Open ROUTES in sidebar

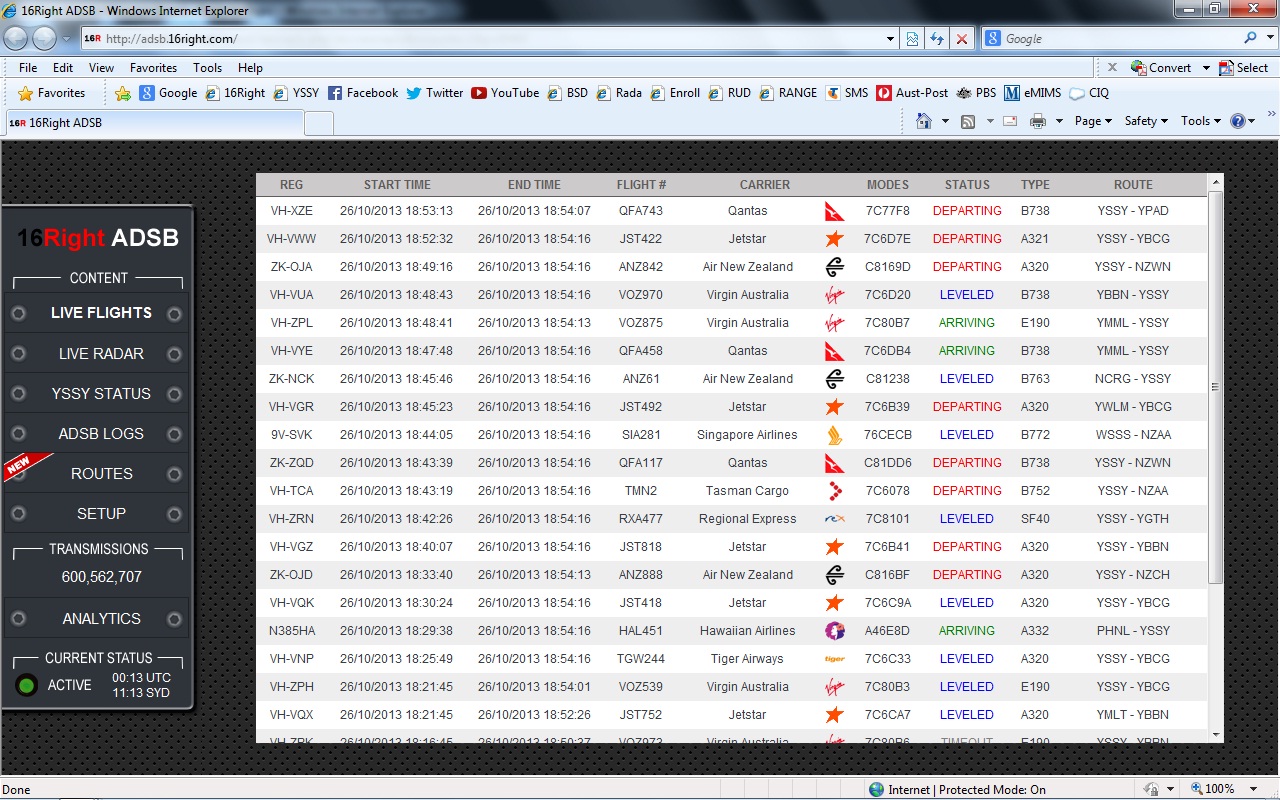pyautogui.click(x=96, y=474)
